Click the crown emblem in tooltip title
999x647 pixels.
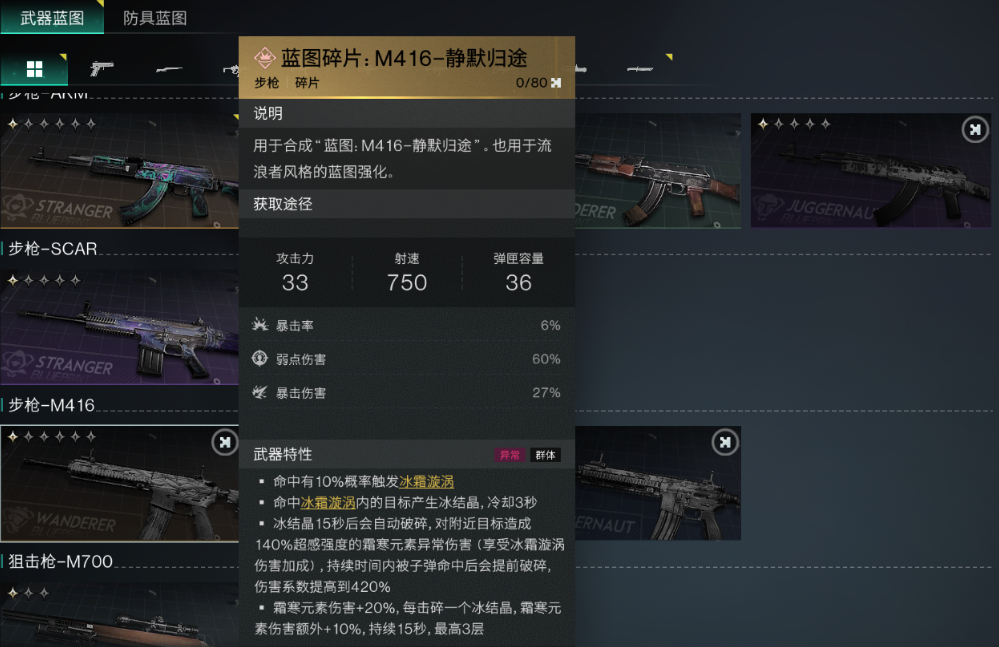point(264,58)
